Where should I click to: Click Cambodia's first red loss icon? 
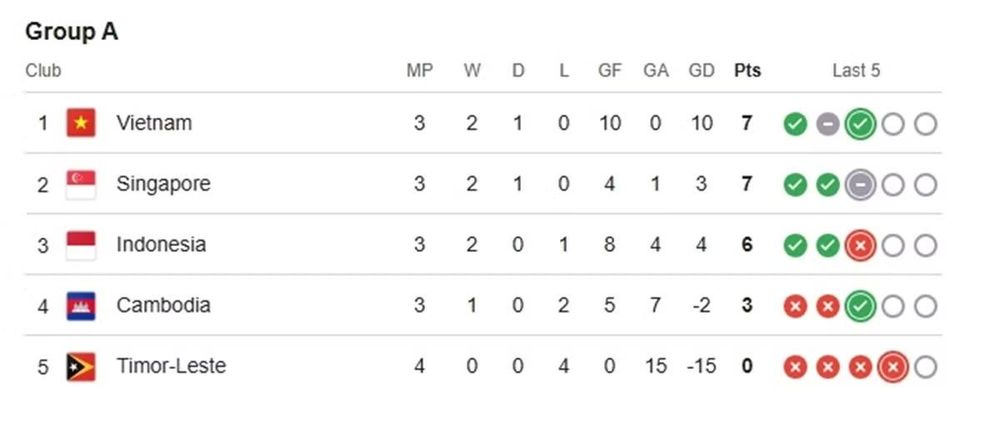pos(795,307)
